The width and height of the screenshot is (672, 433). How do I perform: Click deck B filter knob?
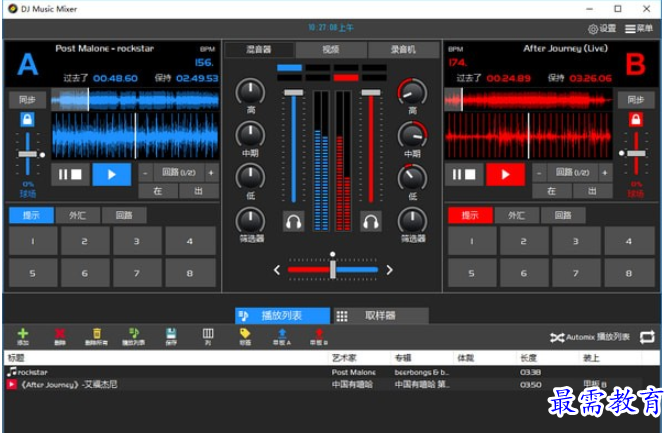[412, 220]
